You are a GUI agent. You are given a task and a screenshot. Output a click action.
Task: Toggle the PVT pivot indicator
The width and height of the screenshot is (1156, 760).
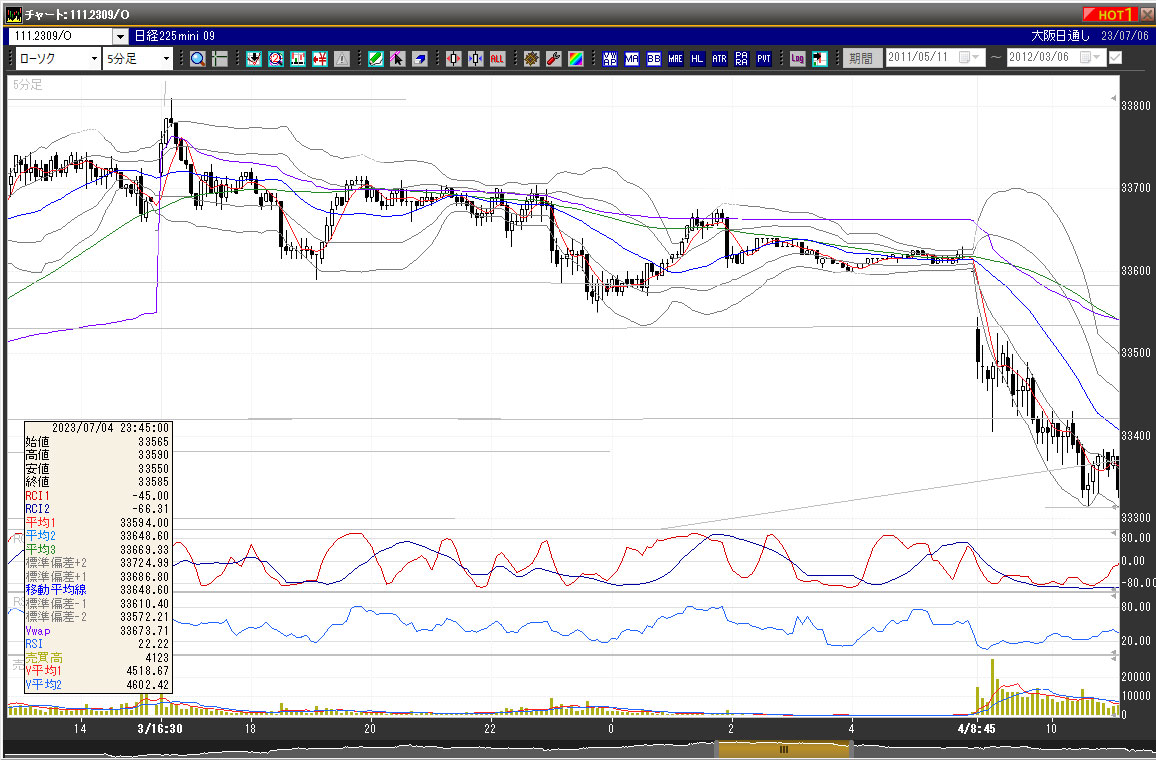pos(764,59)
